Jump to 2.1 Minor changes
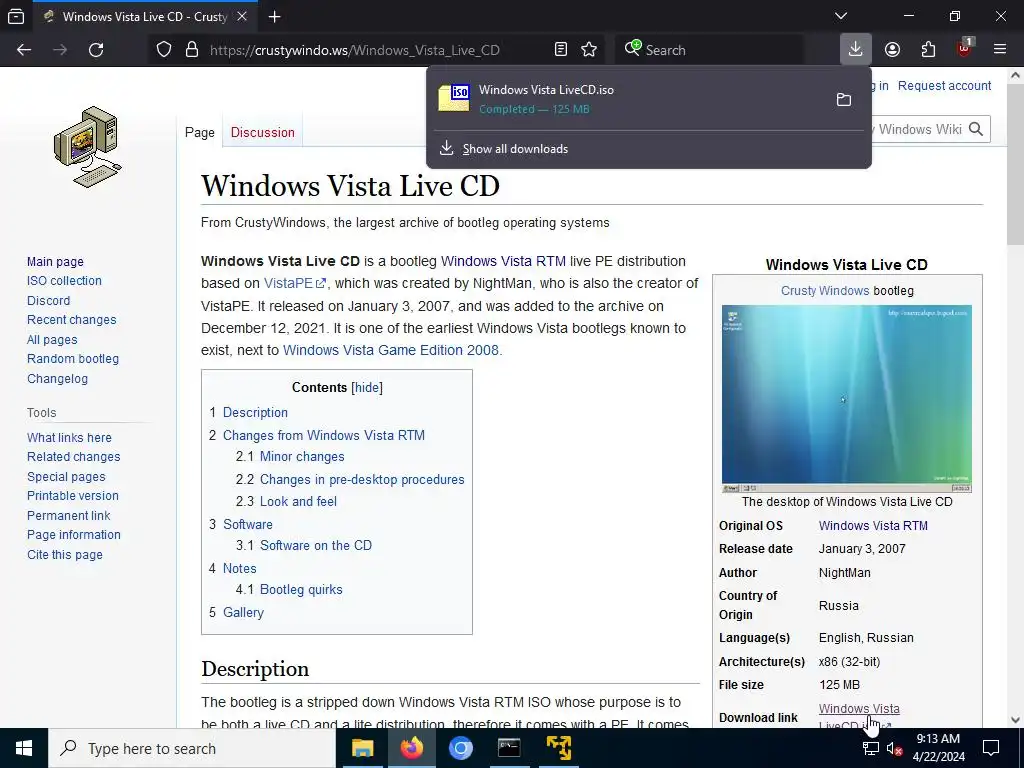This screenshot has width=1024, height=768. point(290,457)
